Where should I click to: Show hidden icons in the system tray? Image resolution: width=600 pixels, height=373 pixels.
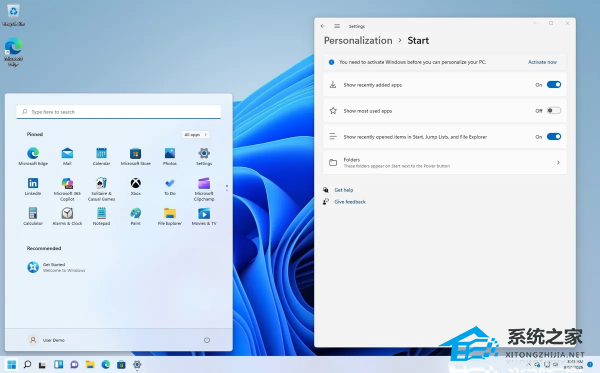pyautogui.click(x=528, y=365)
